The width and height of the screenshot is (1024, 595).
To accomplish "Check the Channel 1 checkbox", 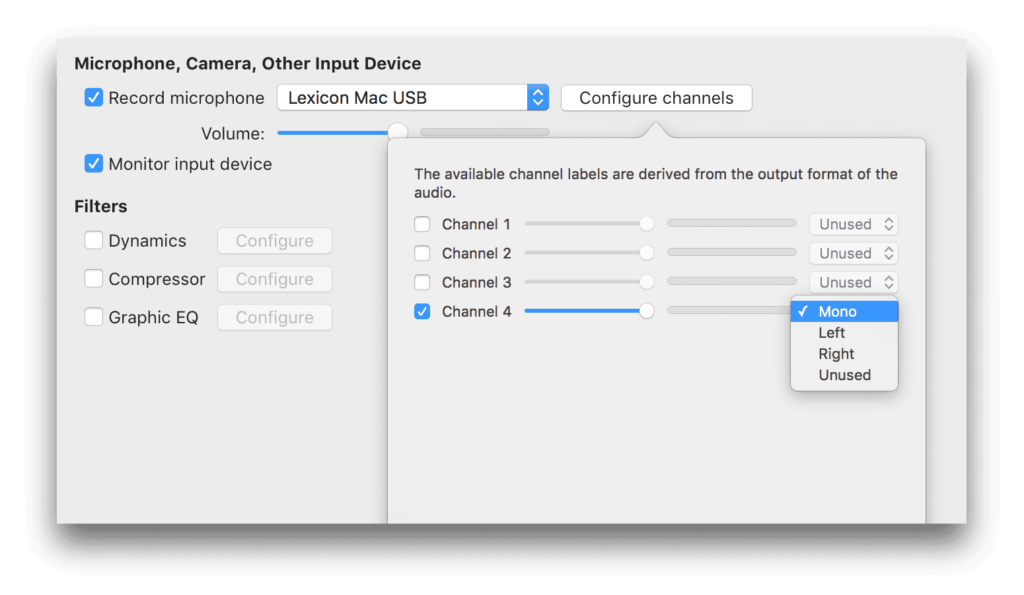I will pos(422,223).
